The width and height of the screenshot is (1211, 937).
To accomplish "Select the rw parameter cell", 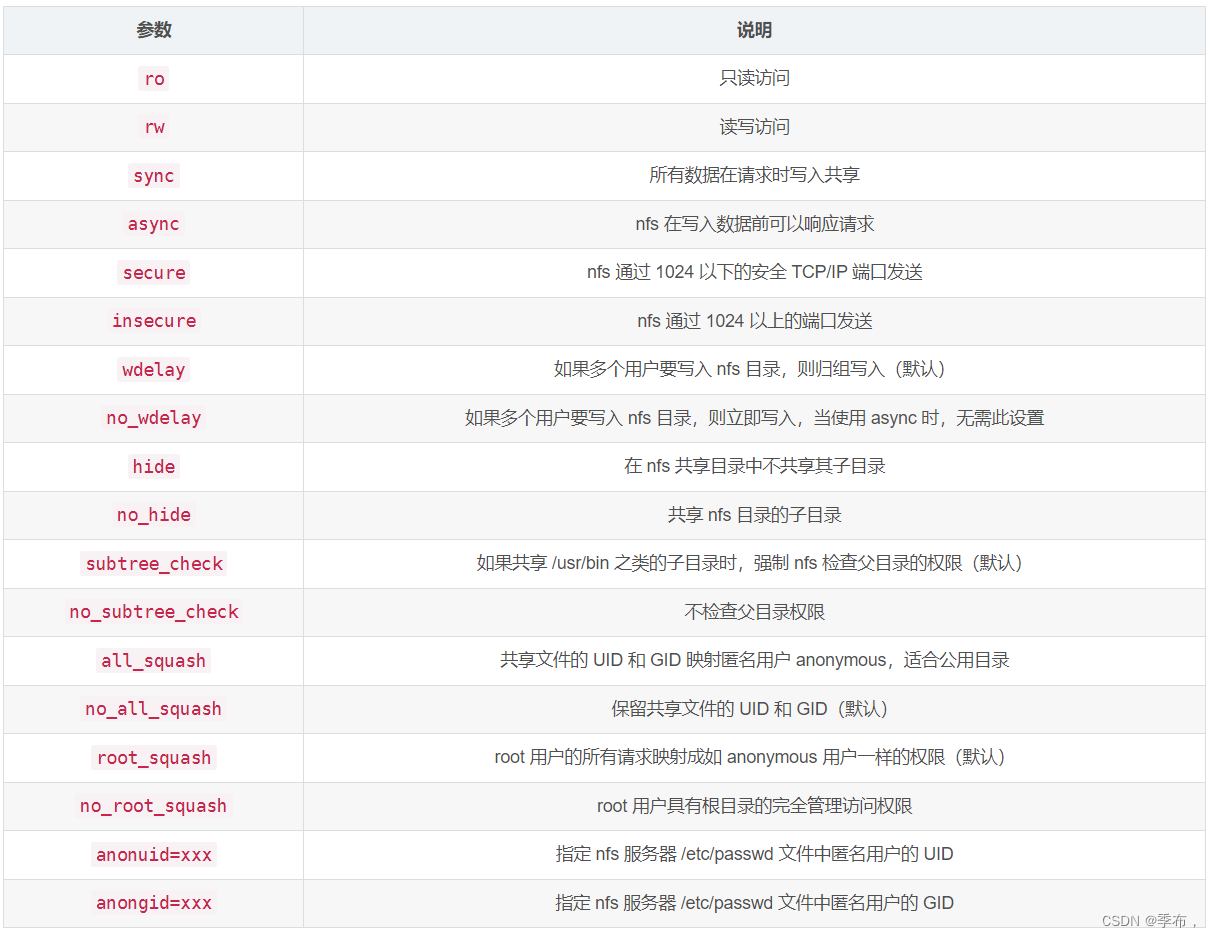I will pos(154,127).
